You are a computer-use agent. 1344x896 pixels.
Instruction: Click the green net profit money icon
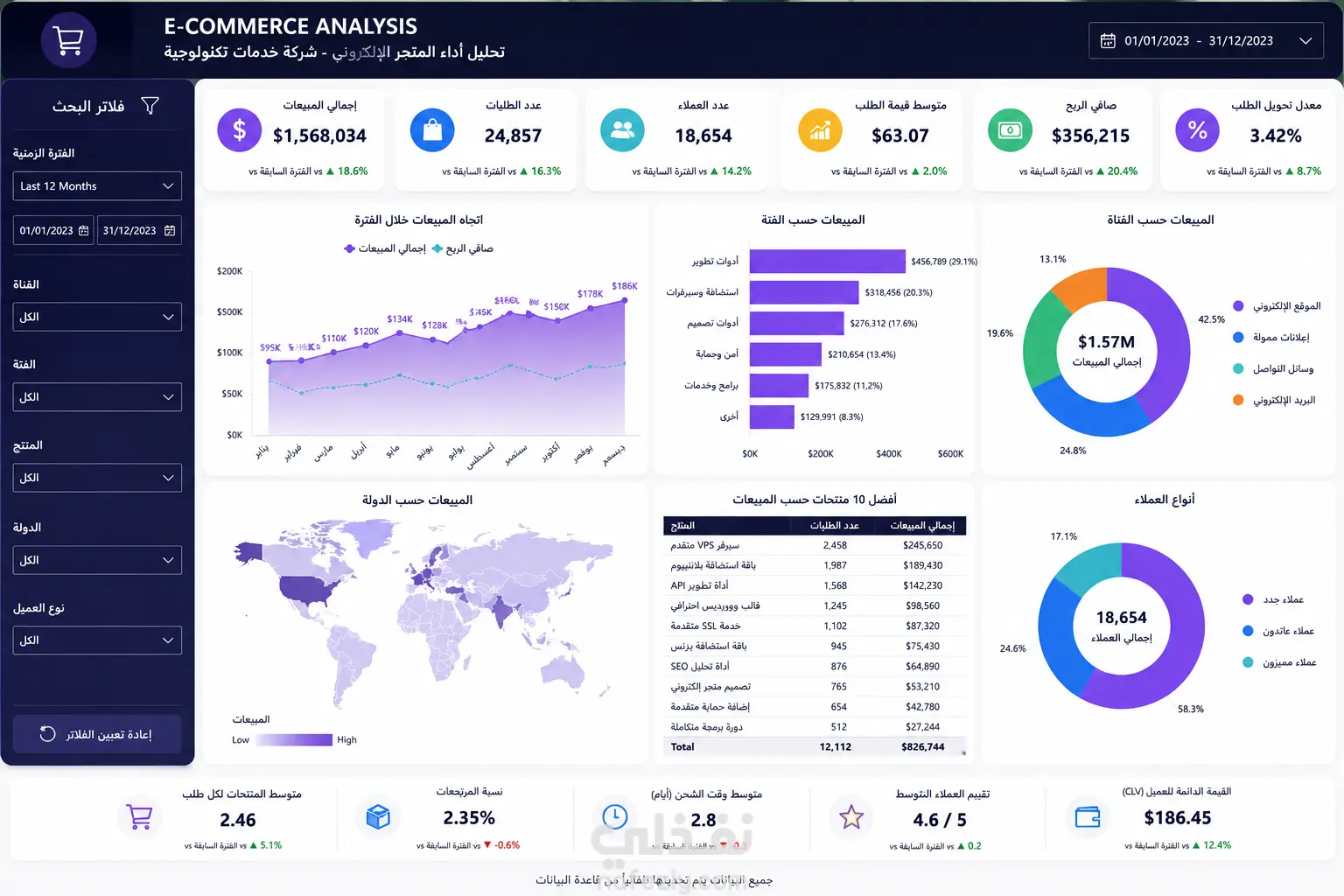pos(1010,131)
